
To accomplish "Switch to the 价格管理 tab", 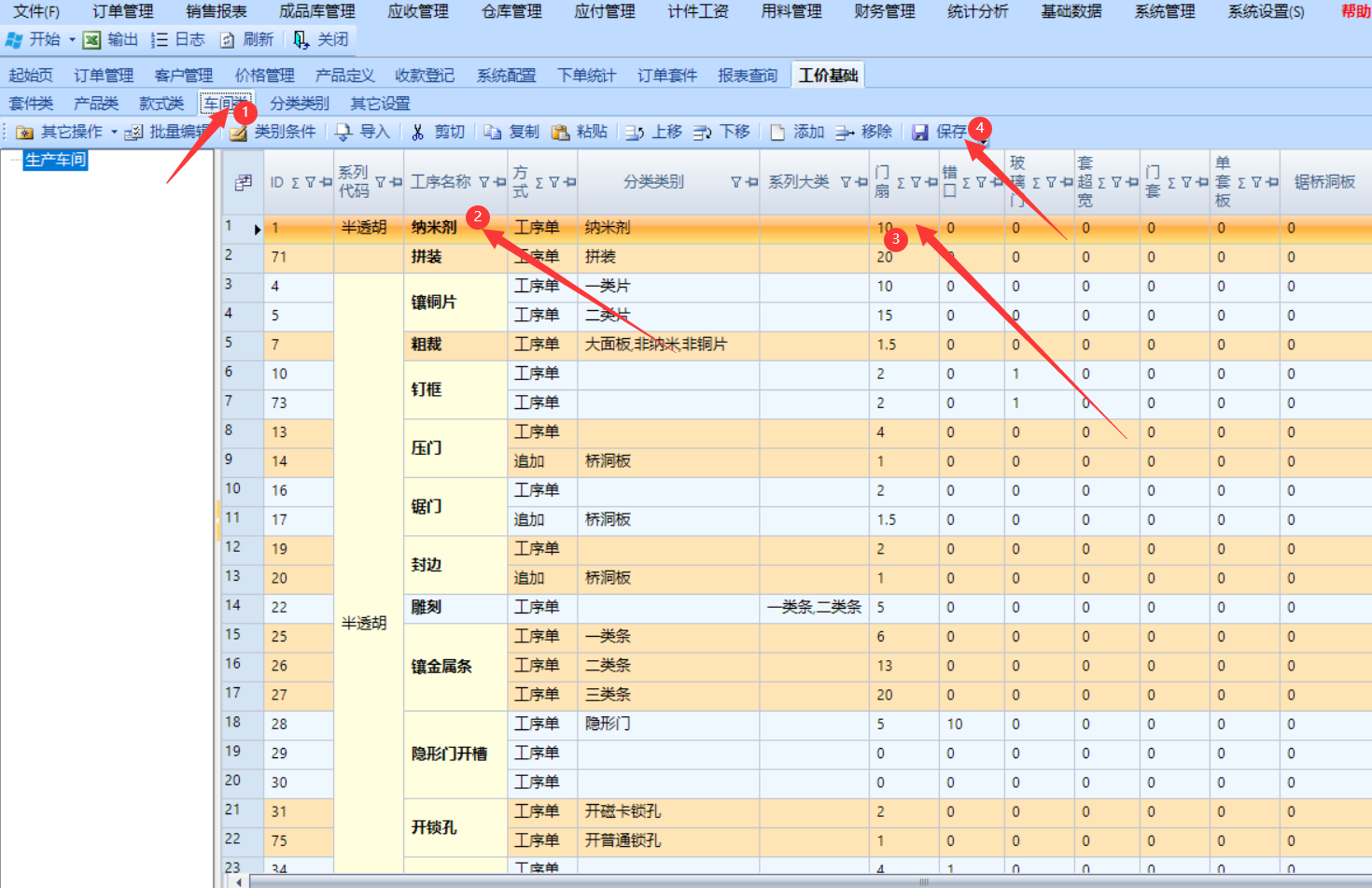I will click(264, 76).
